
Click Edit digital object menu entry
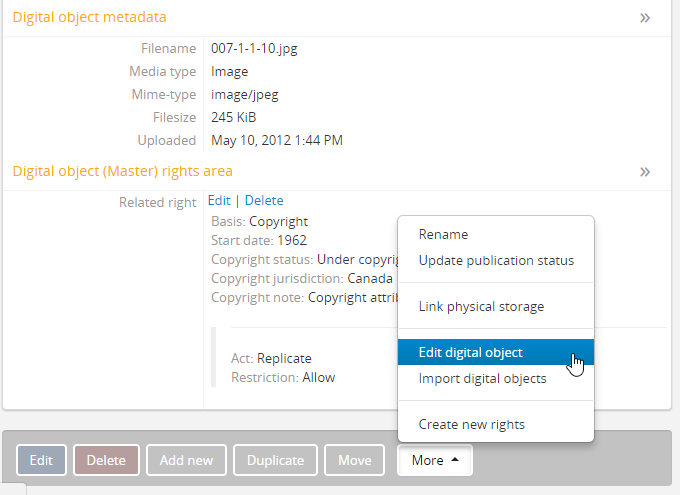(x=470, y=352)
